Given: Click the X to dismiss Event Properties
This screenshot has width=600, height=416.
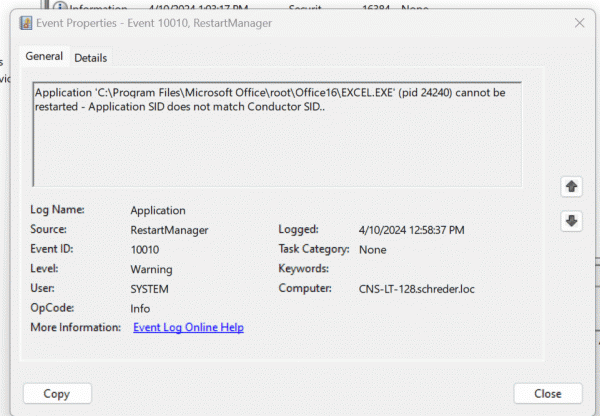Looking at the screenshot, I should (579, 23).
